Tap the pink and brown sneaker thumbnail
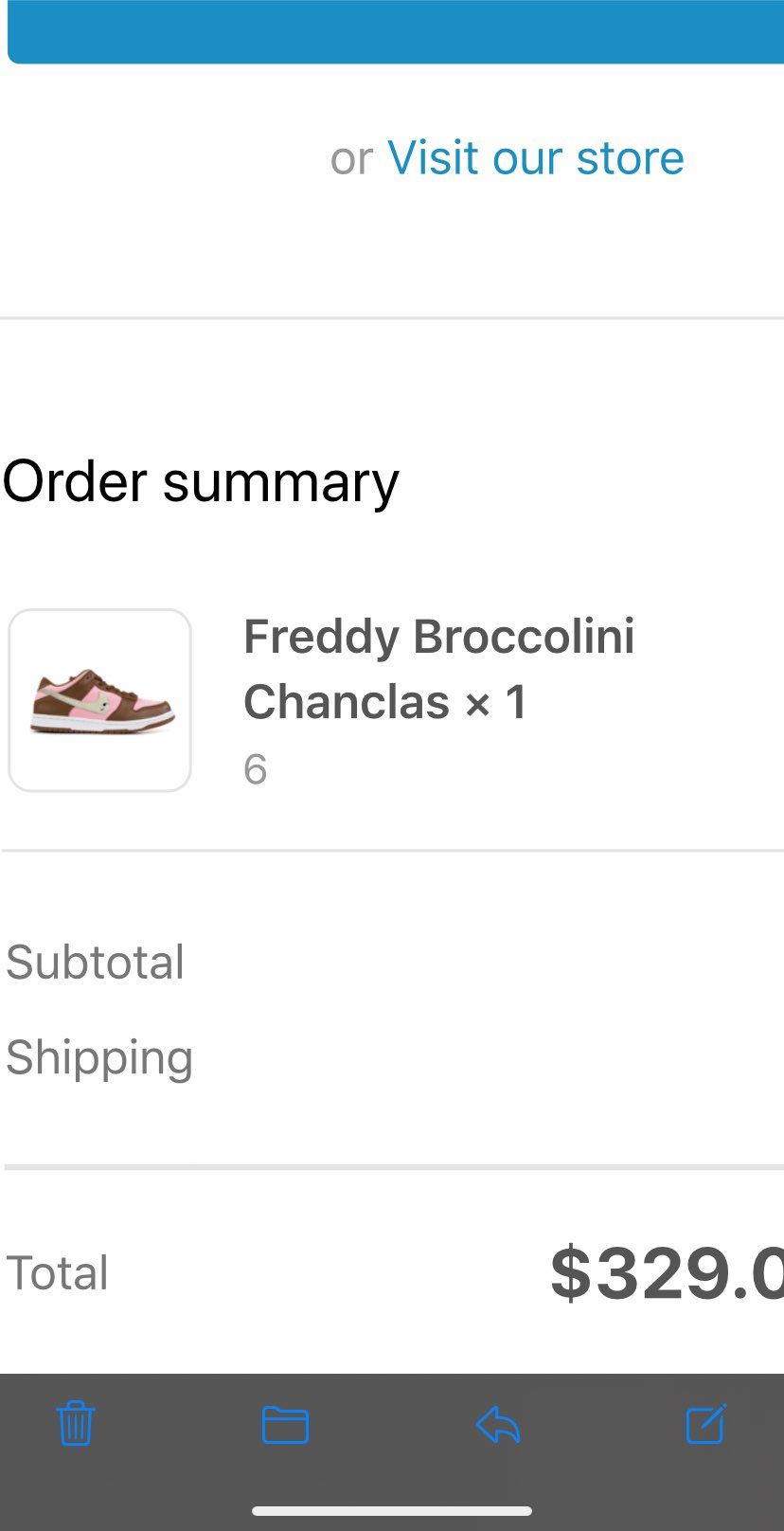 100,700
